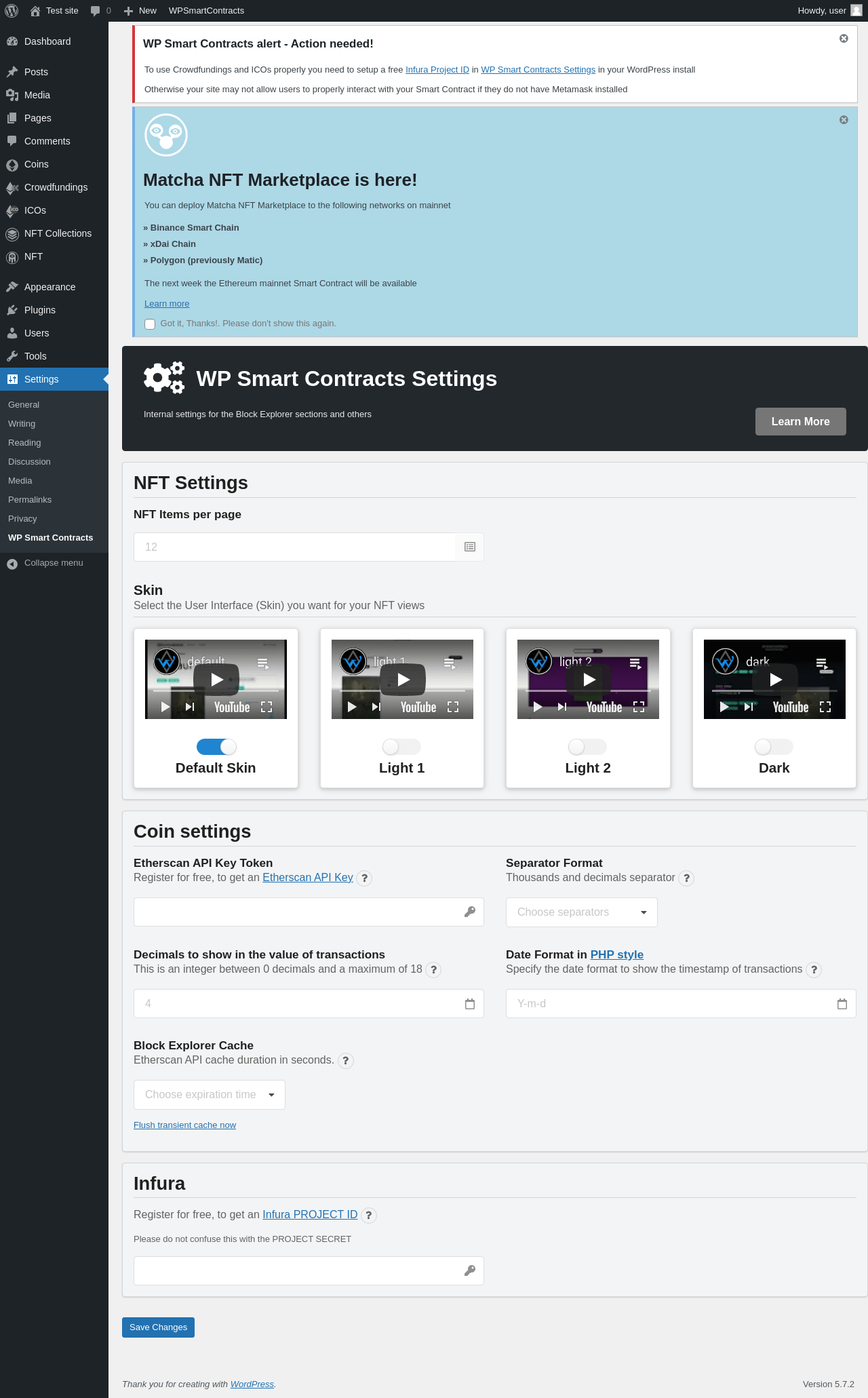
Task: Open playlist icon on dark video
Action: [x=823, y=663]
